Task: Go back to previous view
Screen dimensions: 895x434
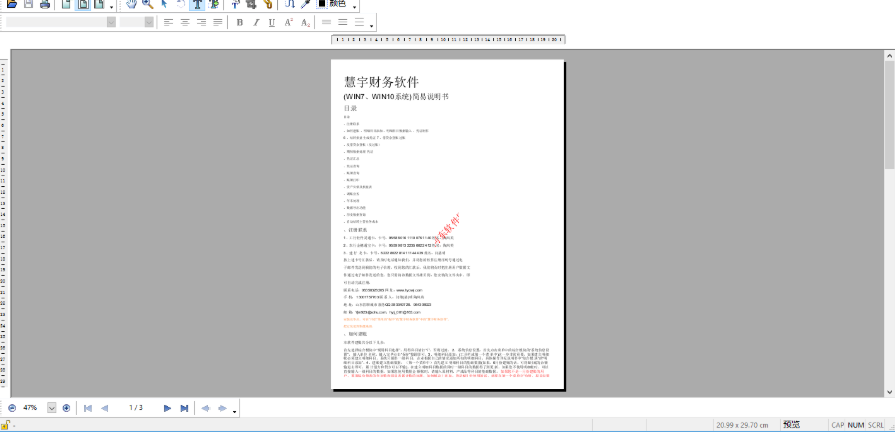Action: [x=205, y=408]
